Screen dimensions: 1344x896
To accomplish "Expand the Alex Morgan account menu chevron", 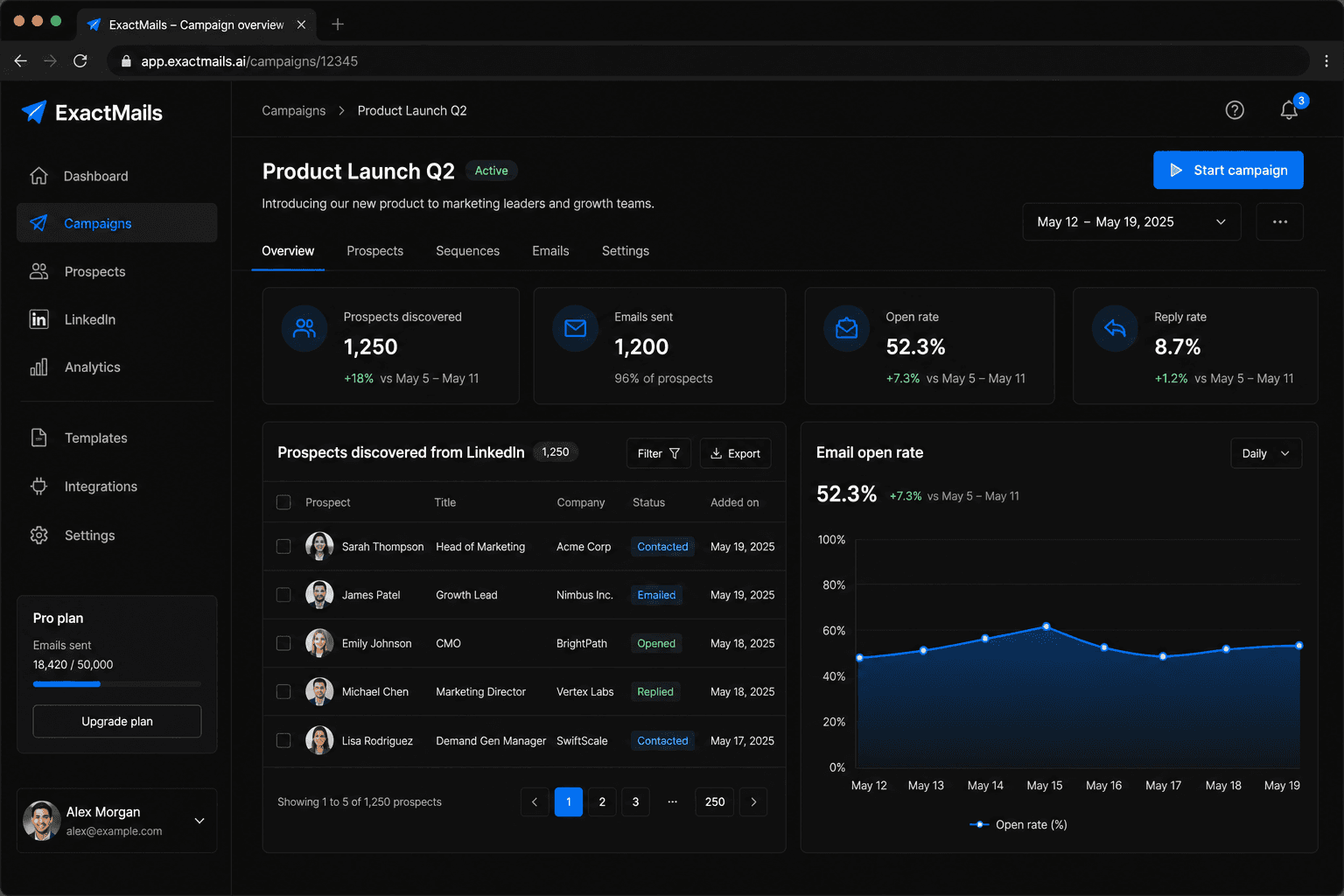I will [199, 821].
